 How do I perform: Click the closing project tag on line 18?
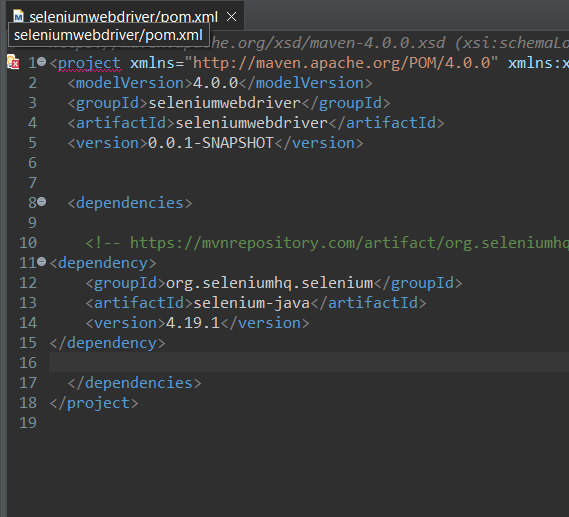94,403
